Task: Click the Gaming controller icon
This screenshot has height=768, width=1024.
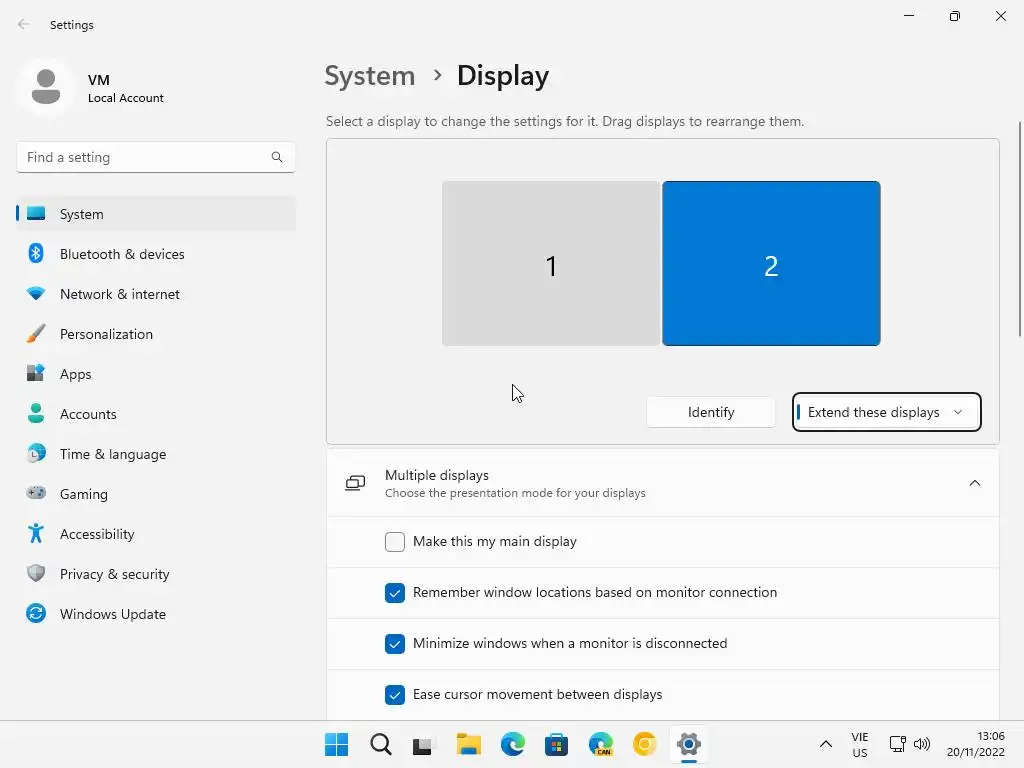Action: 36,493
